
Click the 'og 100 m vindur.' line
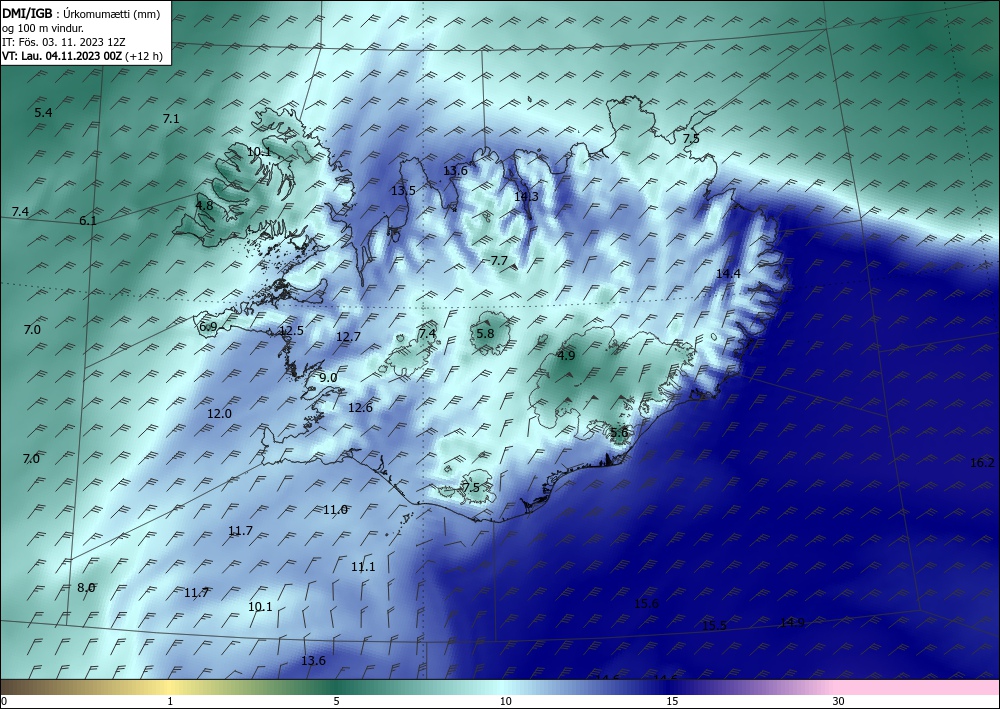click(43, 28)
